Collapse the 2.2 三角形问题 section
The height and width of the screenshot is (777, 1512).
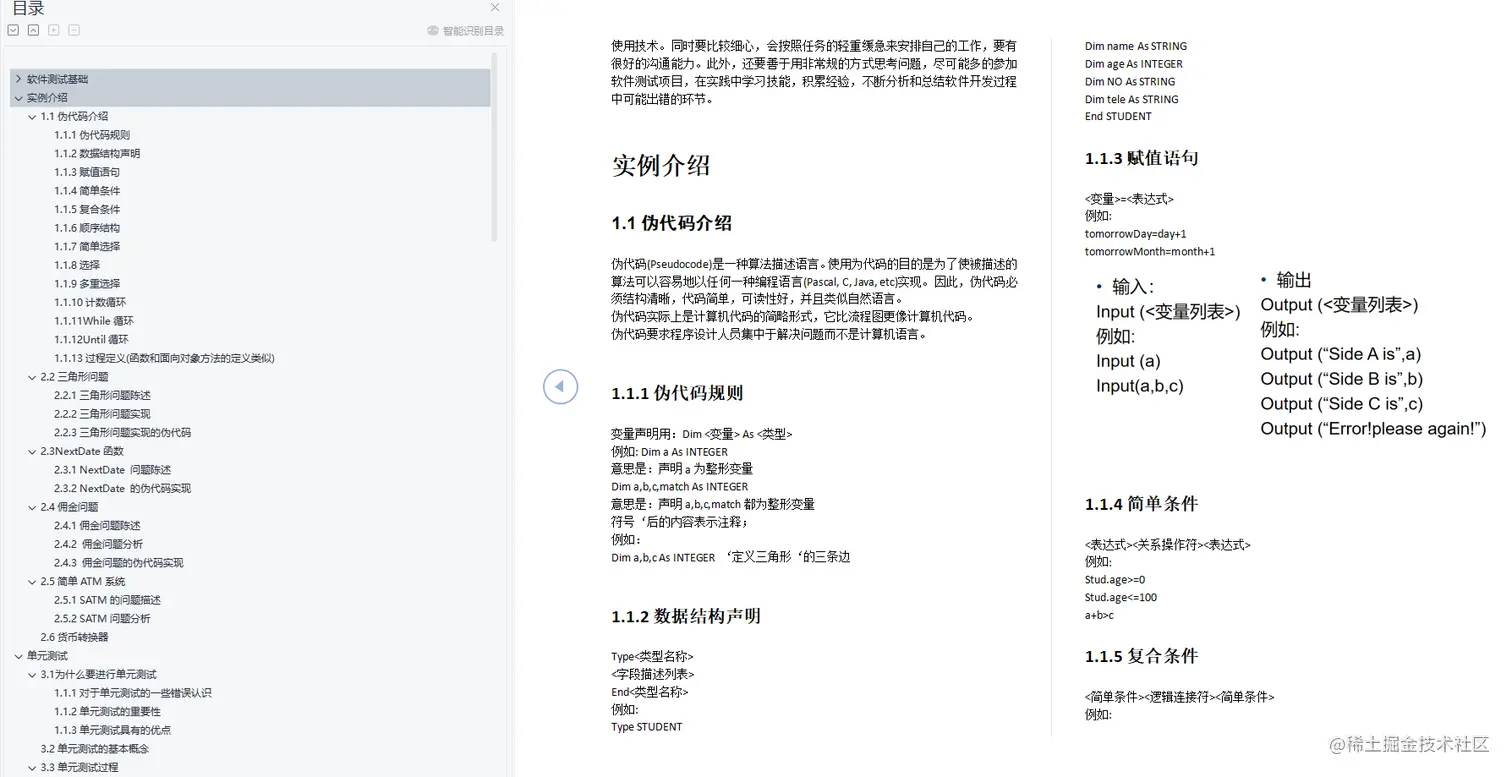[x=30, y=377]
